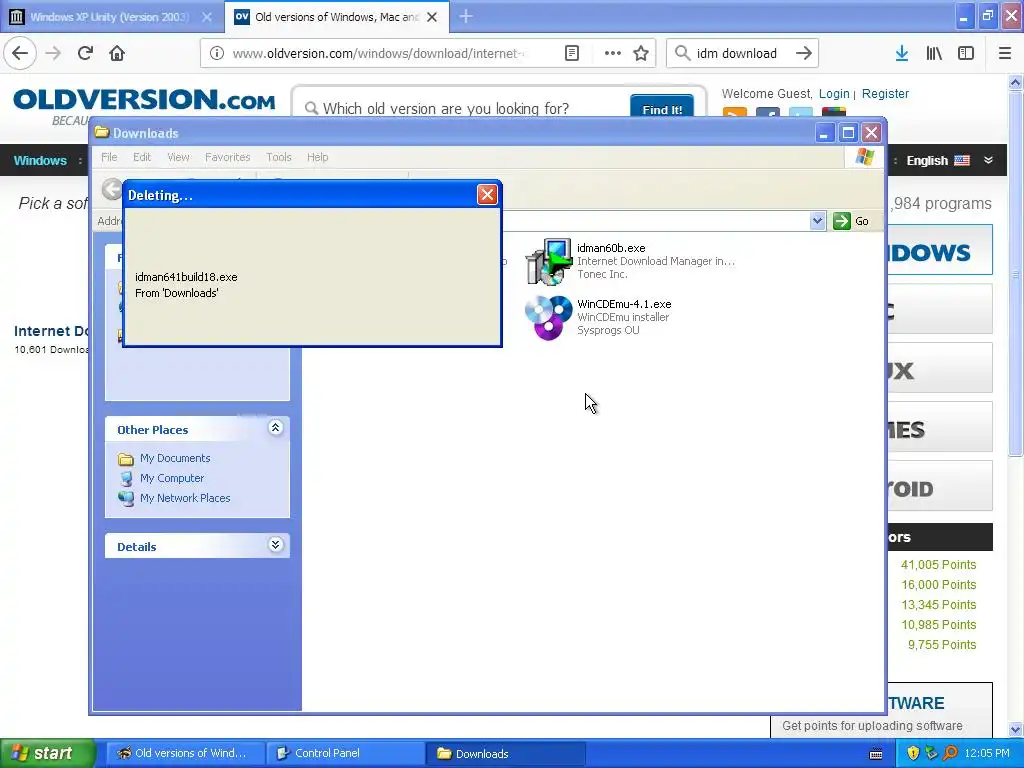Focus the 'Which old version' search field
Screen dimensions: 1024x768
[464, 108]
